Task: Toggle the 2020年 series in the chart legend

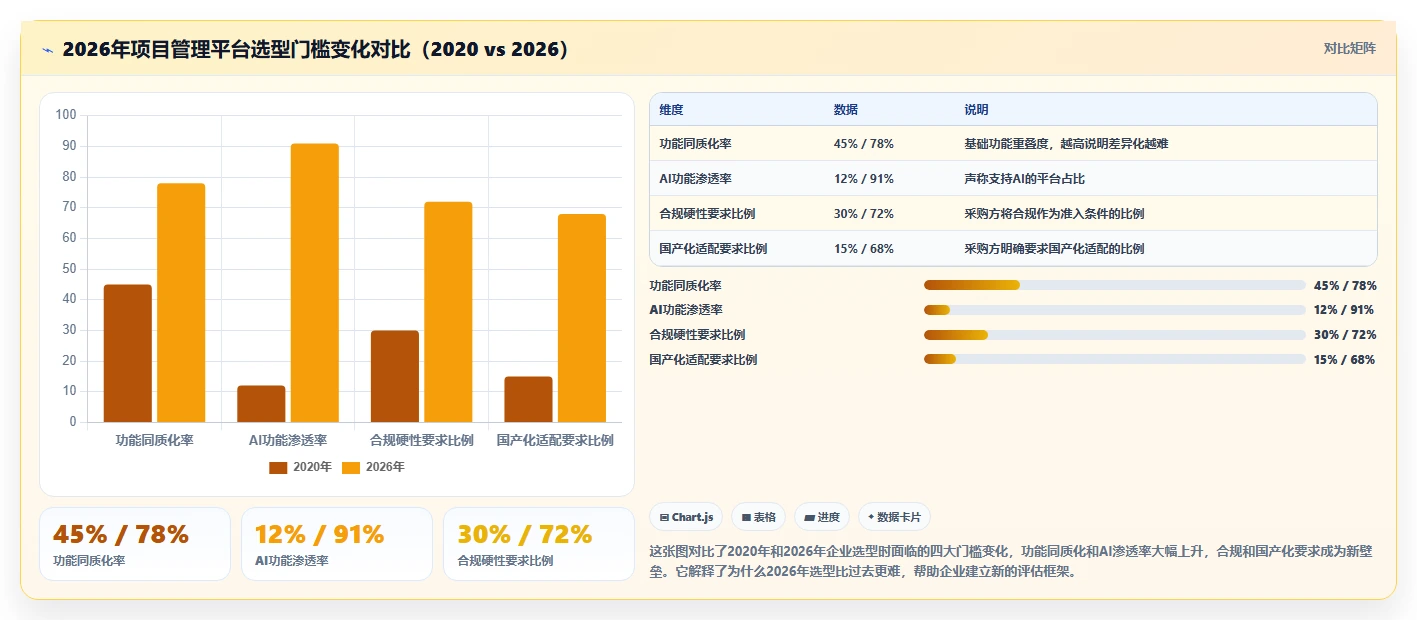Action: (x=300, y=467)
